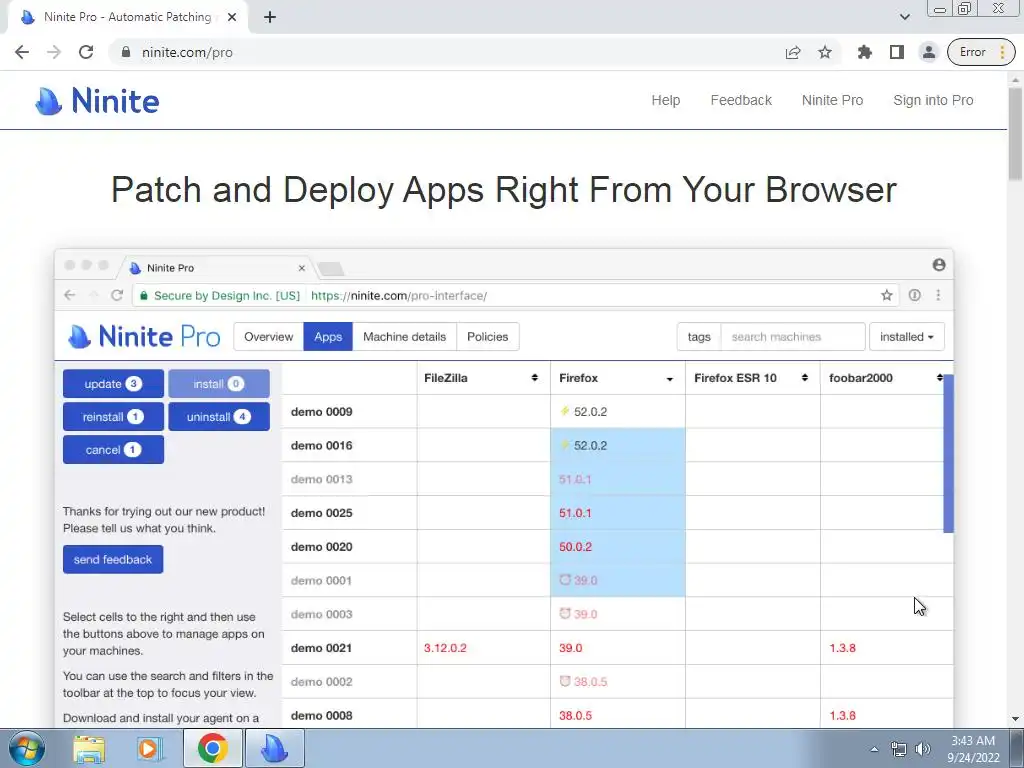Open the installed dropdown
Image resolution: width=1024 pixels, height=768 pixels.
pyautogui.click(x=906, y=336)
